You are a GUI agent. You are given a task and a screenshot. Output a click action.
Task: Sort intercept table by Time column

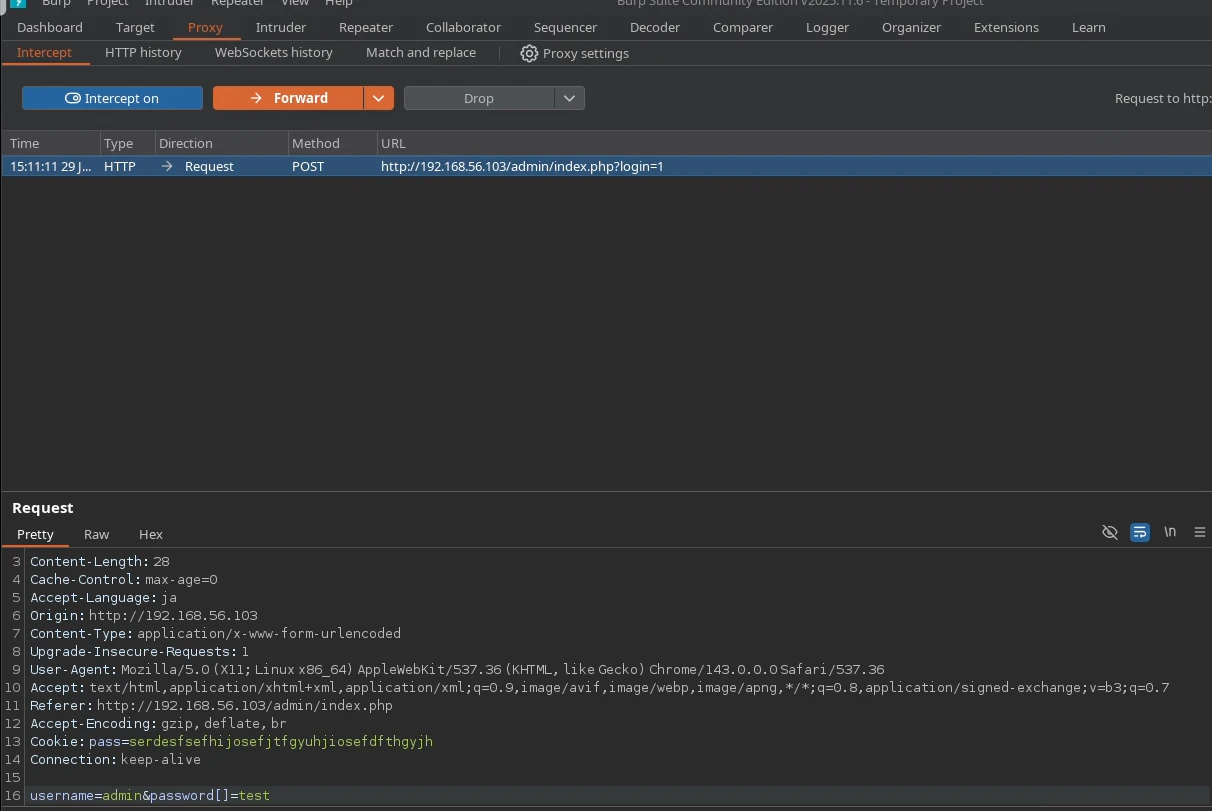point(50,143)
